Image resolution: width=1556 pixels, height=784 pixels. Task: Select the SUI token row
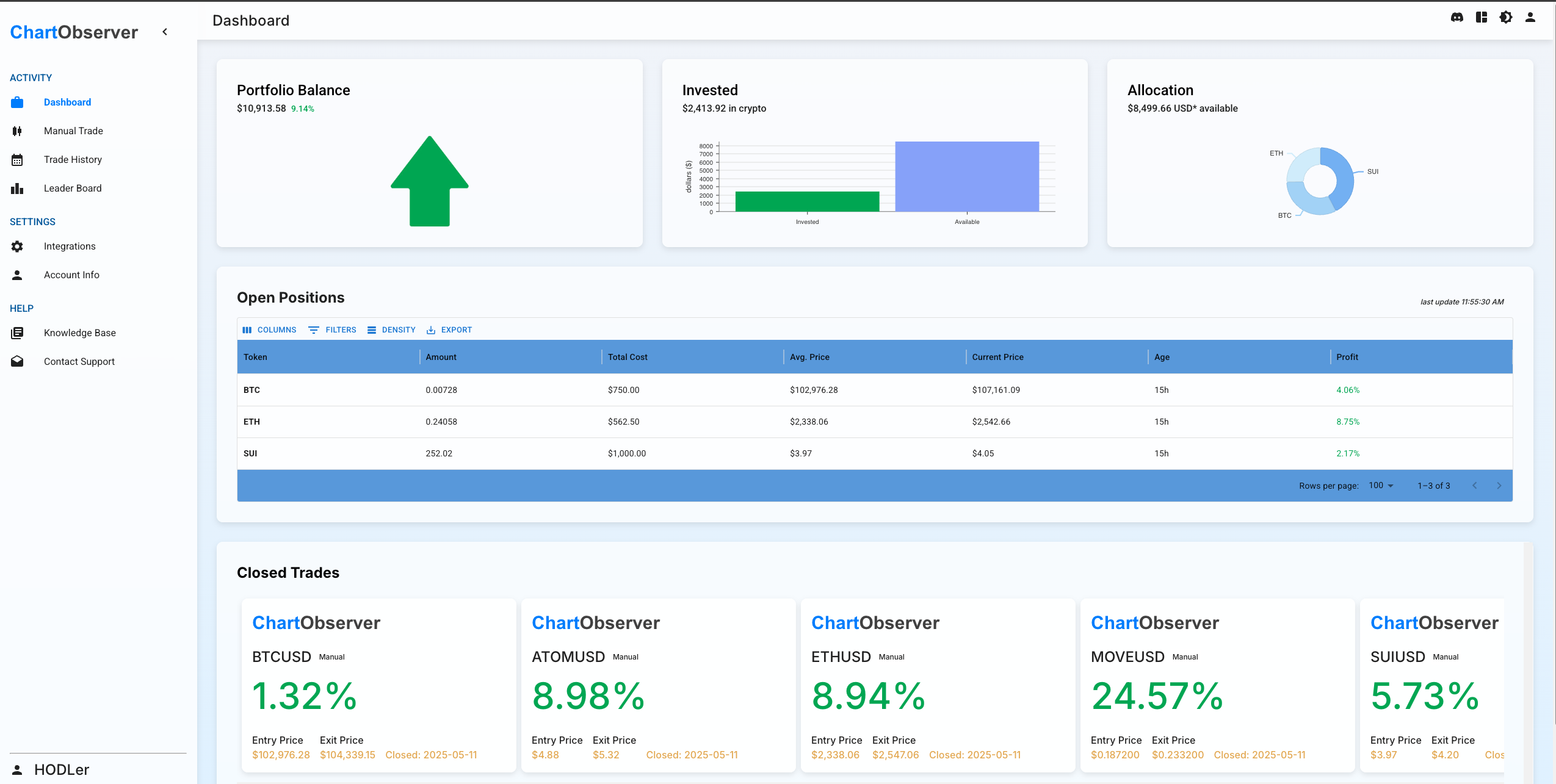click(875, 453)
